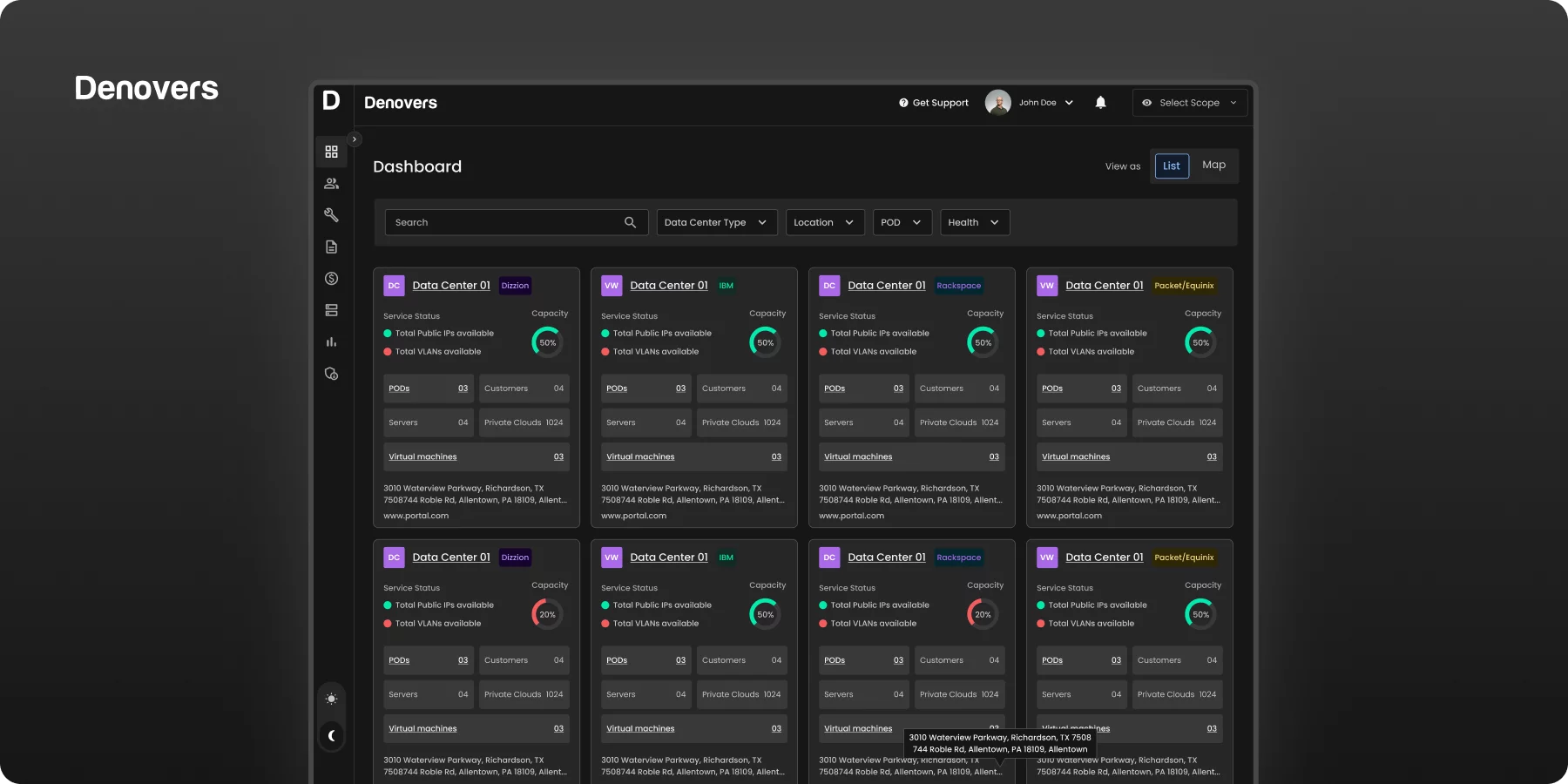The image size is (1568, 784).
Task: Expand the Data Center Type dropdown
Action: 717,222
